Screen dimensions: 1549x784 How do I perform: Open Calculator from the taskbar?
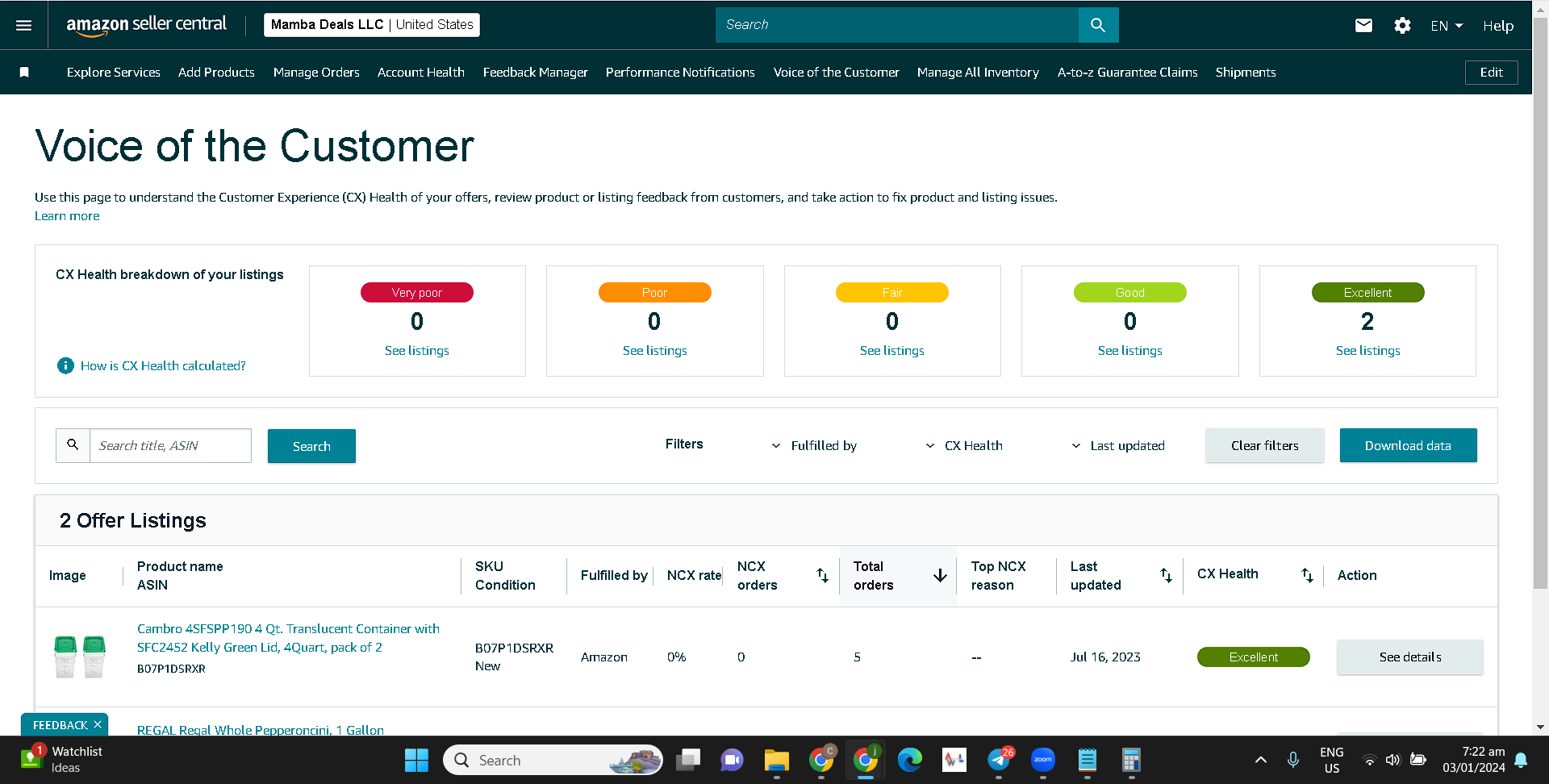point(1131,760)
